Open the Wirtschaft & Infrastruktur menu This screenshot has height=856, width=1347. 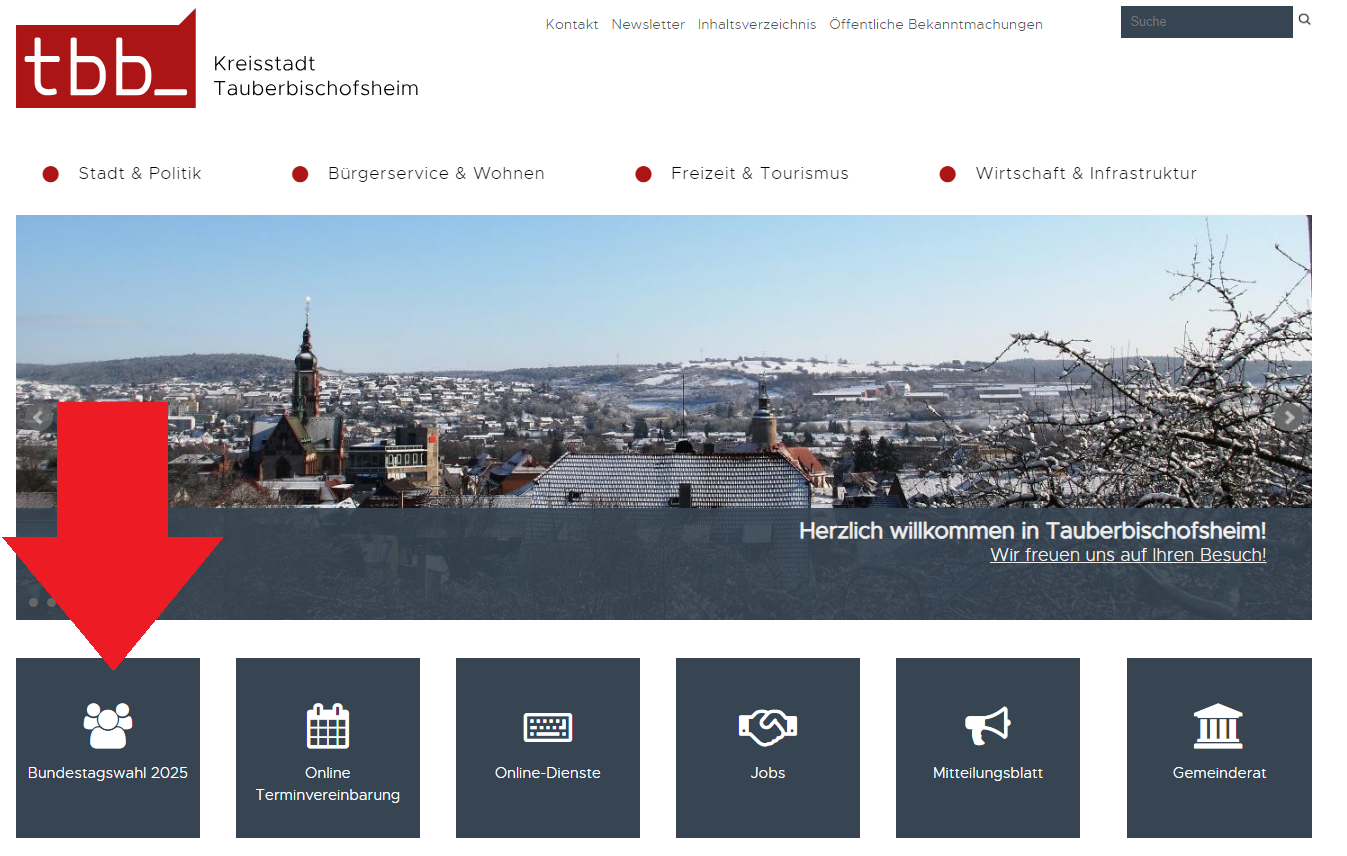1086,174
